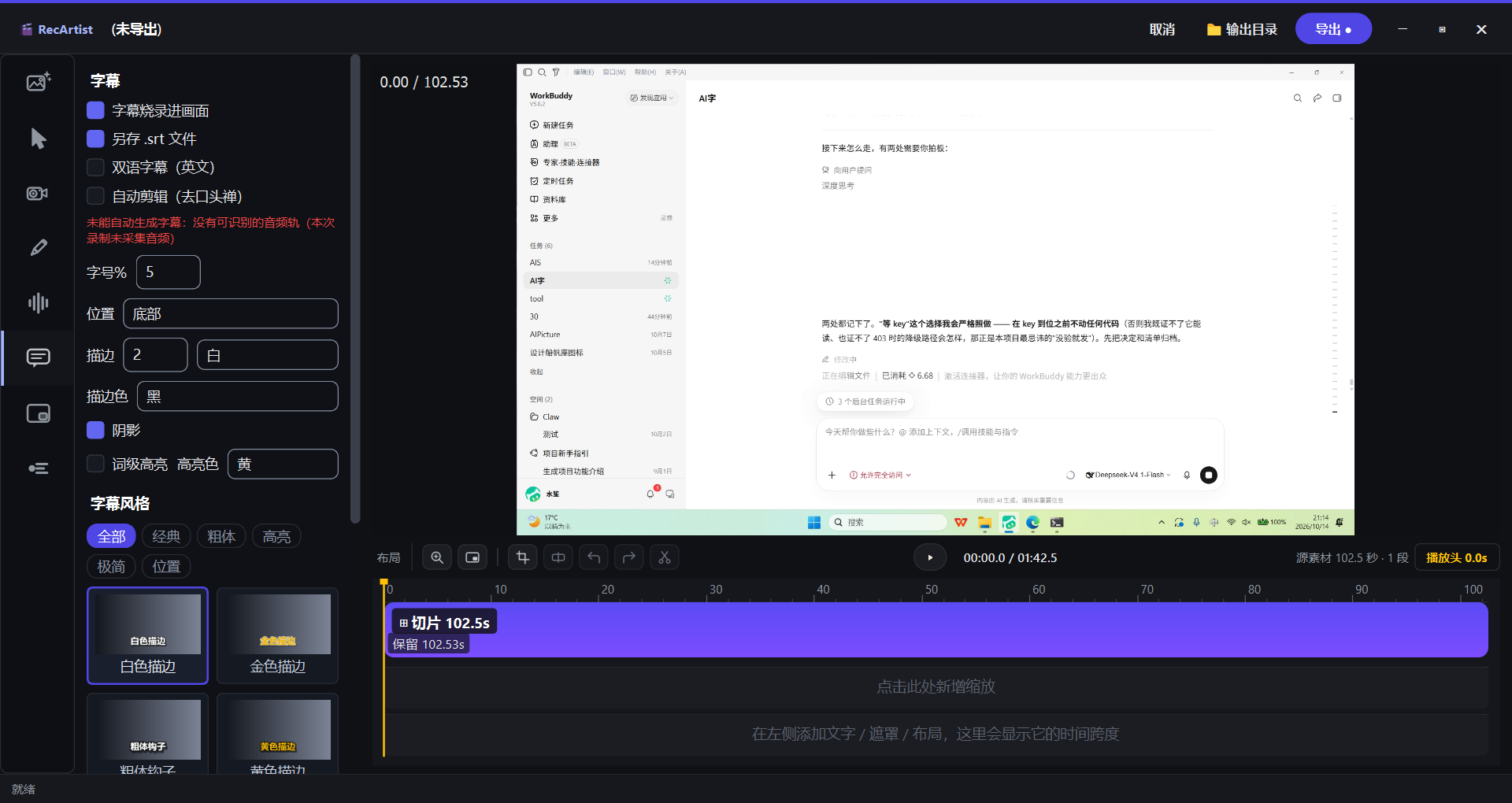Viewport: 1512px width, 803px height.
Task: Select the 极简 style filter tab
Action: click(x=111, y=566)
